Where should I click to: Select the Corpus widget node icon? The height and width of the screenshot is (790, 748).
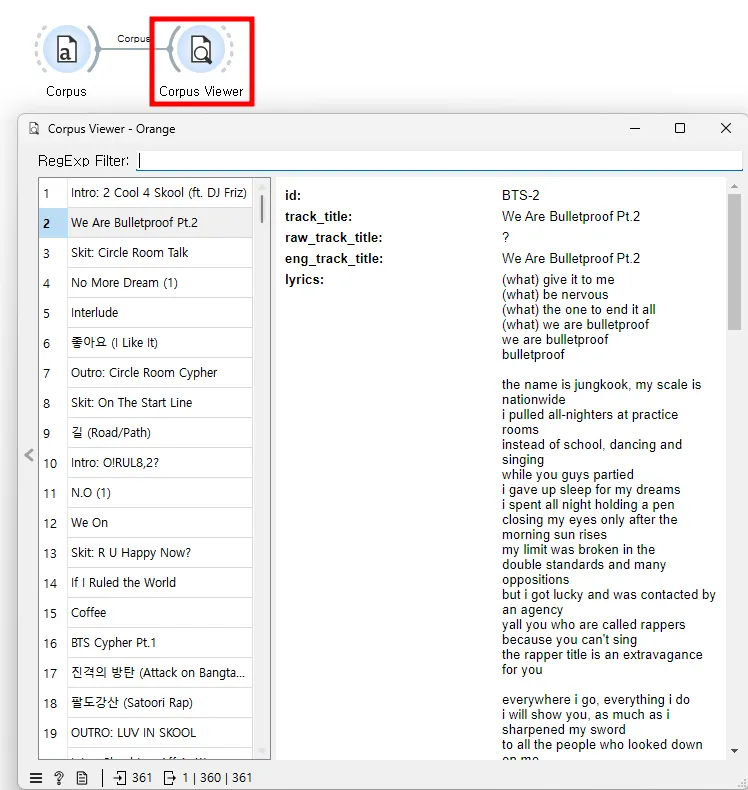[66, 49]
